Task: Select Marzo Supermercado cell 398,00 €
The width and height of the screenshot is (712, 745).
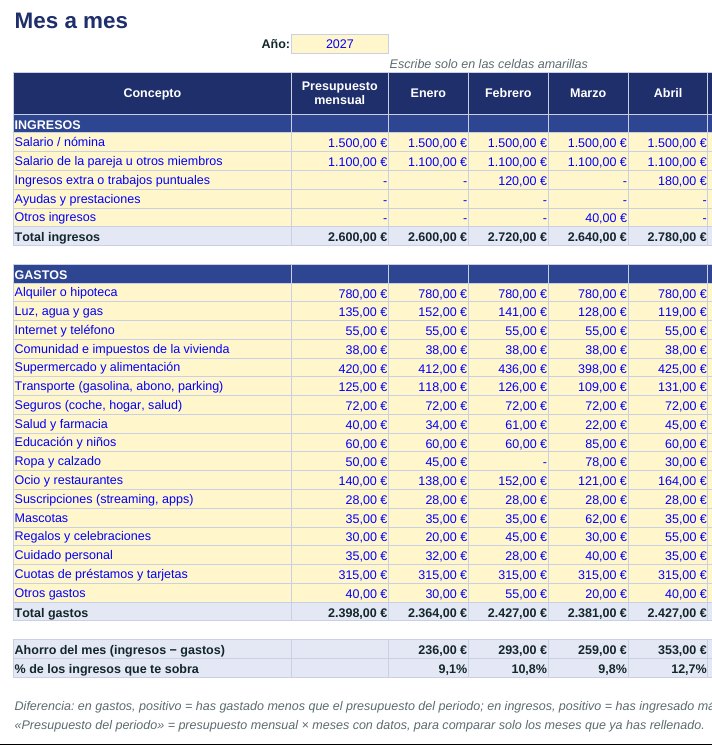Action: click(x=588, y=368)
